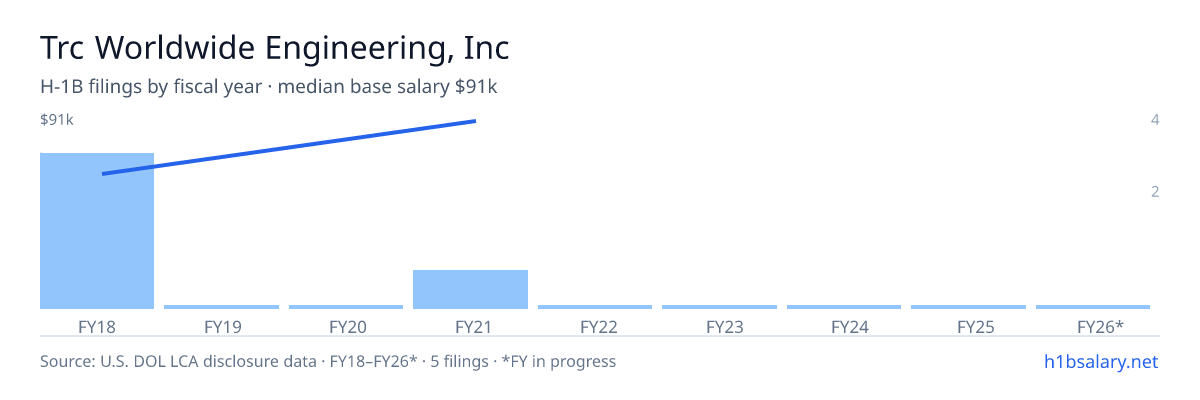Image resolution: width=1200 pixels, height=400 pixels.
Task: Click the DOL LCA source footnote
Action: click(x=328, y=361)
